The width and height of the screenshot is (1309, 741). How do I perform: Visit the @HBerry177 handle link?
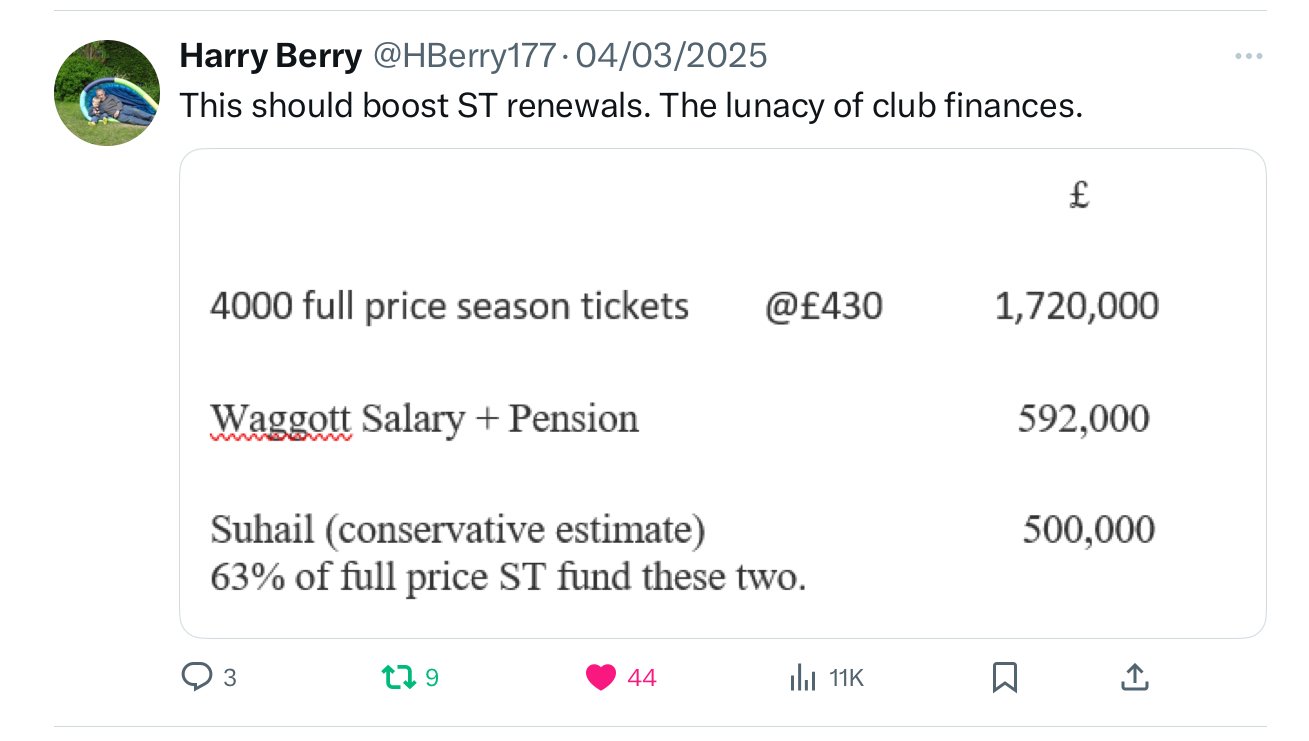click(x=463, y=56)
